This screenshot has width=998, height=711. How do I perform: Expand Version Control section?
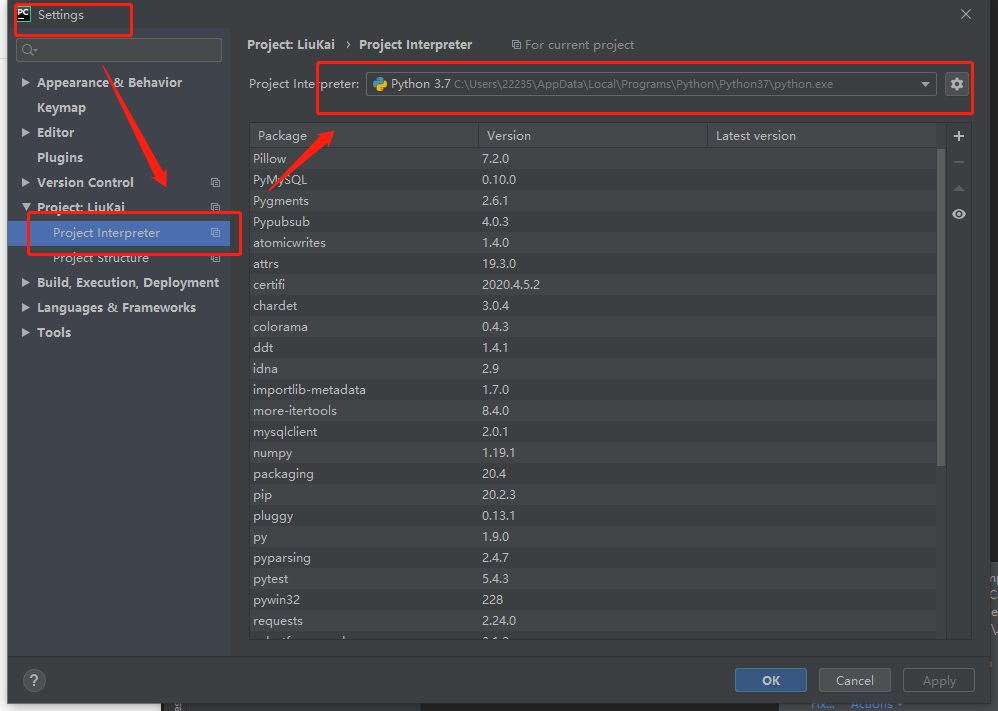[25, 182]
